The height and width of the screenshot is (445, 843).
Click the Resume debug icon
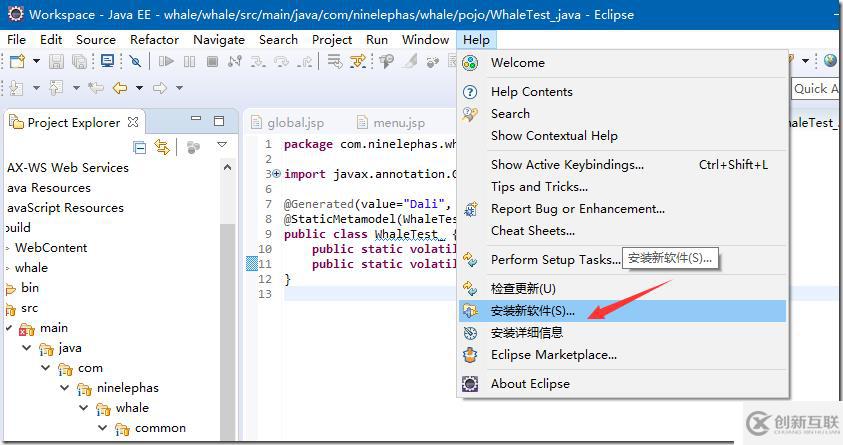tap(166, 61)
